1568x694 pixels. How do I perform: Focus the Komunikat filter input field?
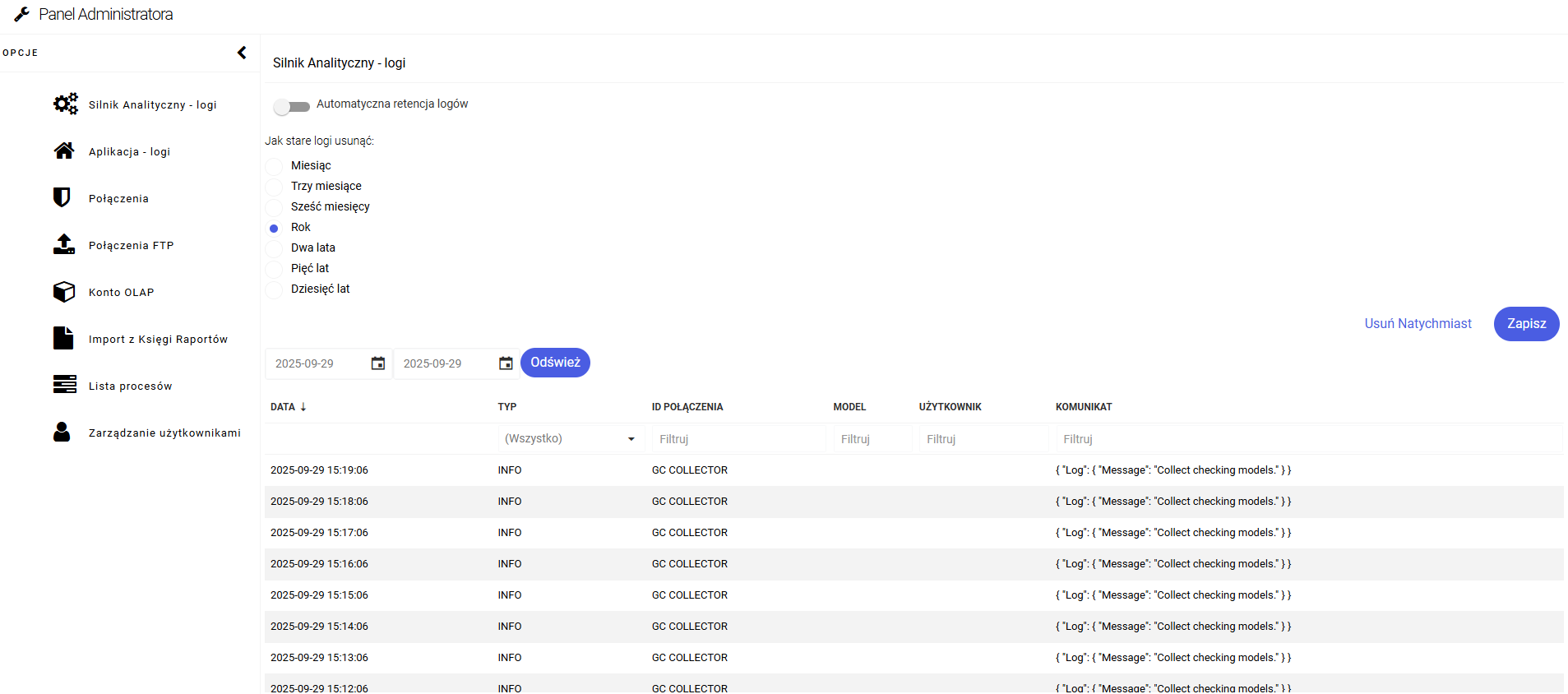[x=1307, y=439]
